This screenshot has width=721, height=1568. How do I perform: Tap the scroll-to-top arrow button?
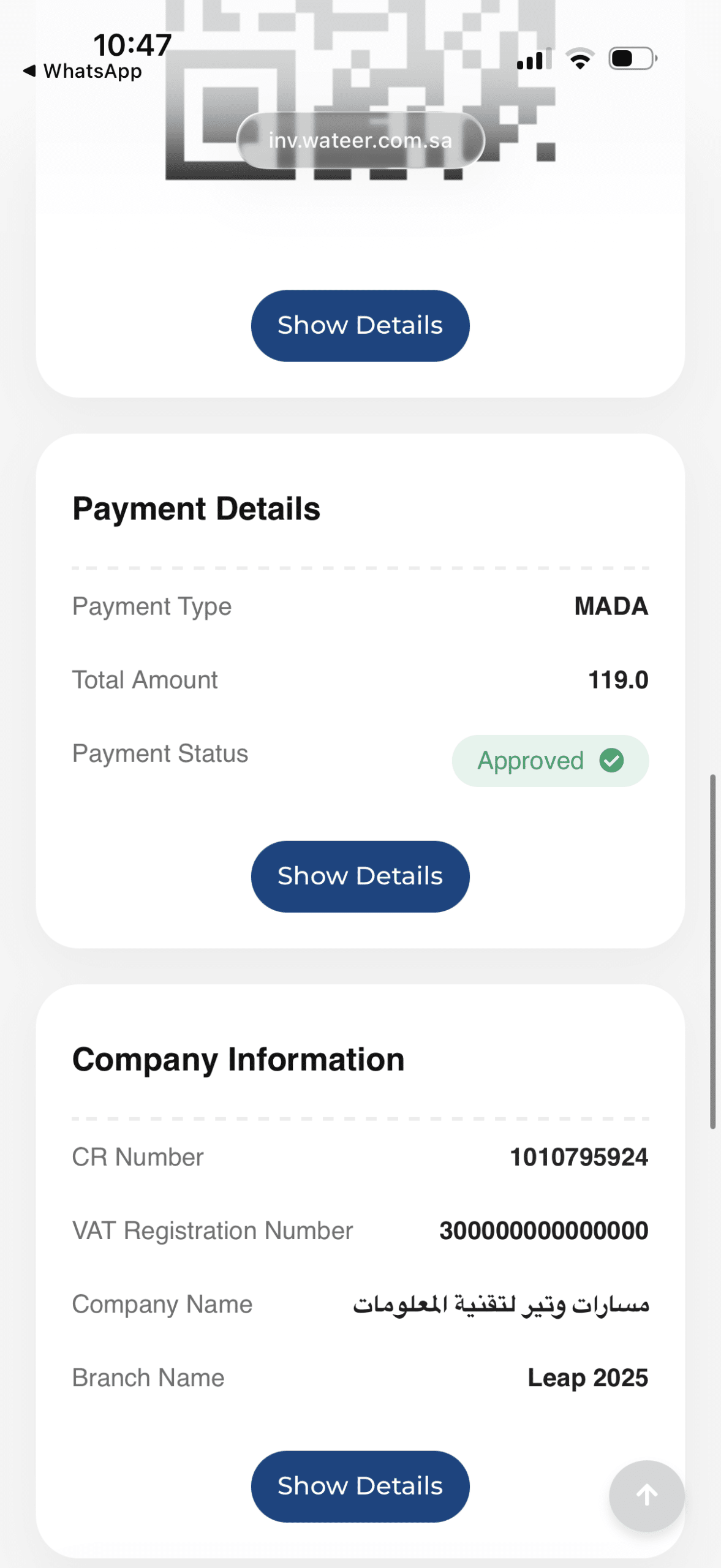(646, 1495)
